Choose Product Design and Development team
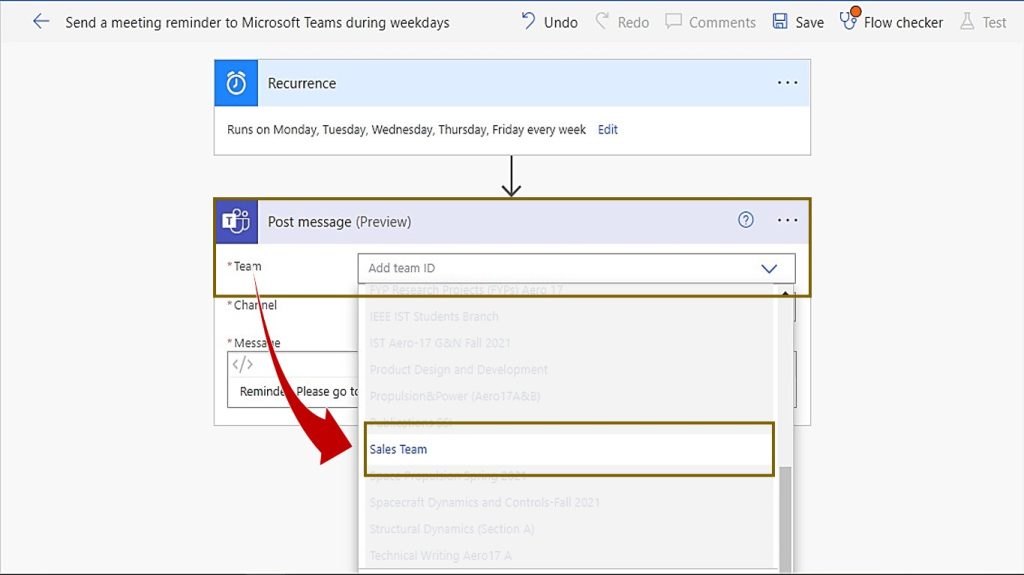This screenshot has width=1024, height=575. tap(458, 370)
